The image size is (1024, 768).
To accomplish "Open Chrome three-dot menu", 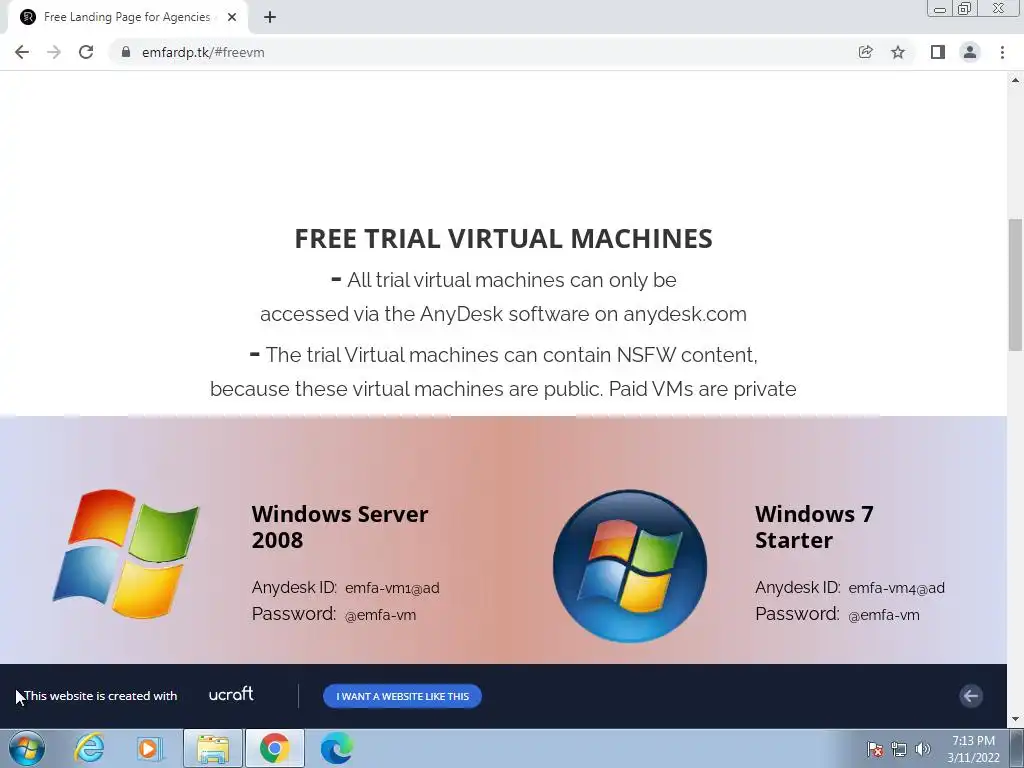I will (1002, 52).
